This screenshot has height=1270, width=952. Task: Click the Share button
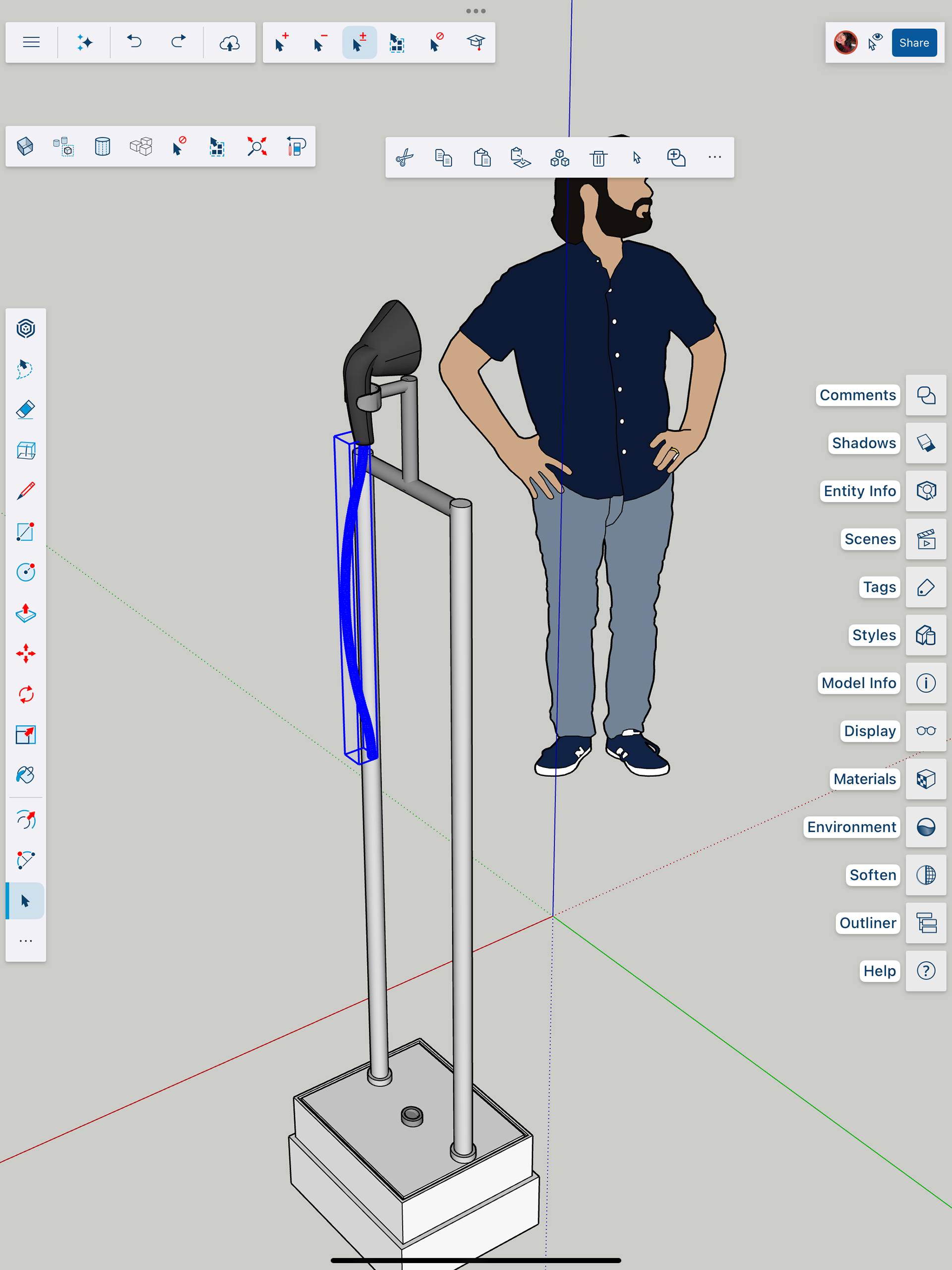[913, 43]
